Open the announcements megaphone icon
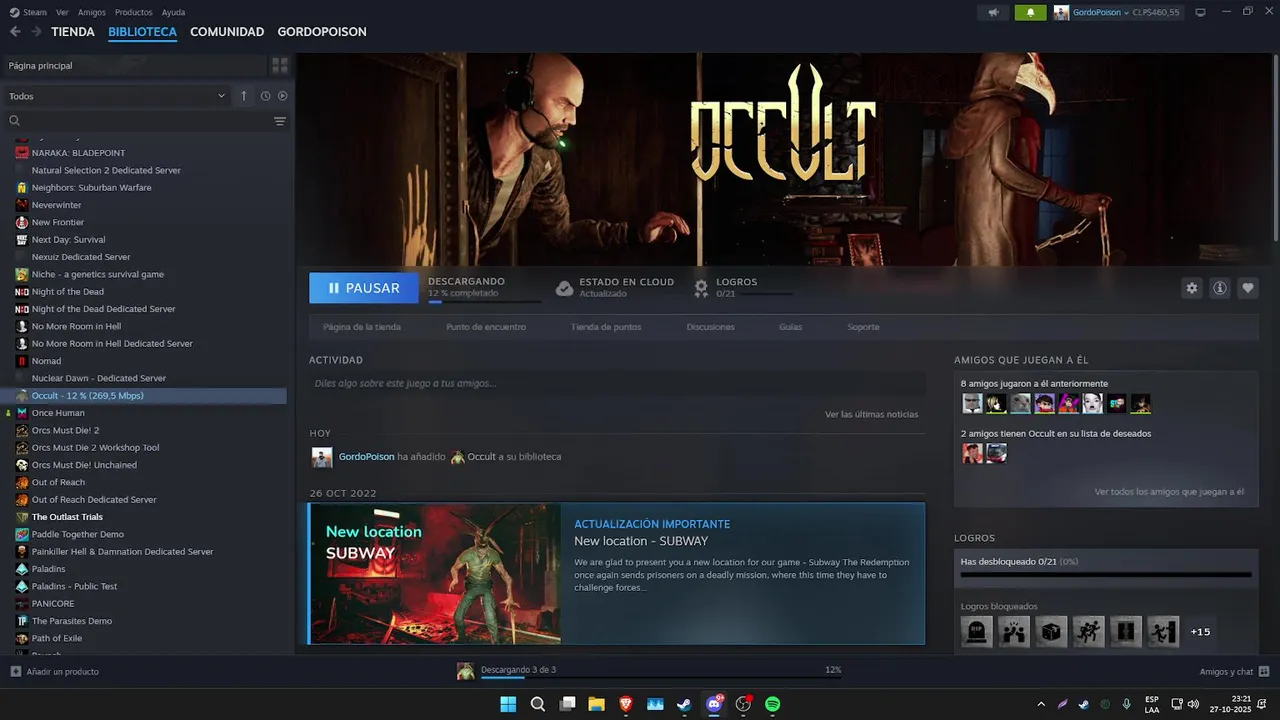1280x720 pixels. (993, 12)
